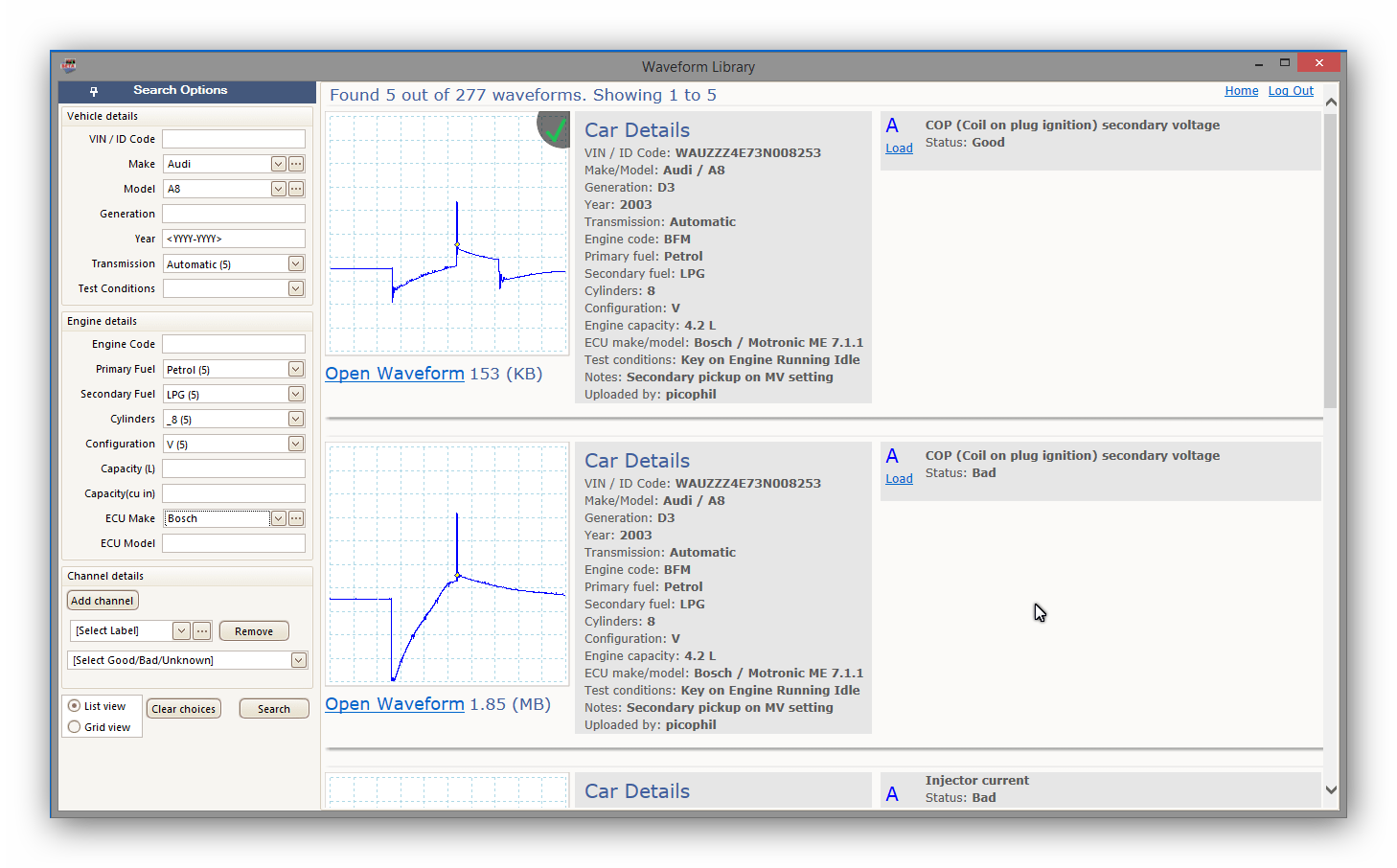
Task: Expand the Configuration dropdown
Action: click(x=296, y=444)
